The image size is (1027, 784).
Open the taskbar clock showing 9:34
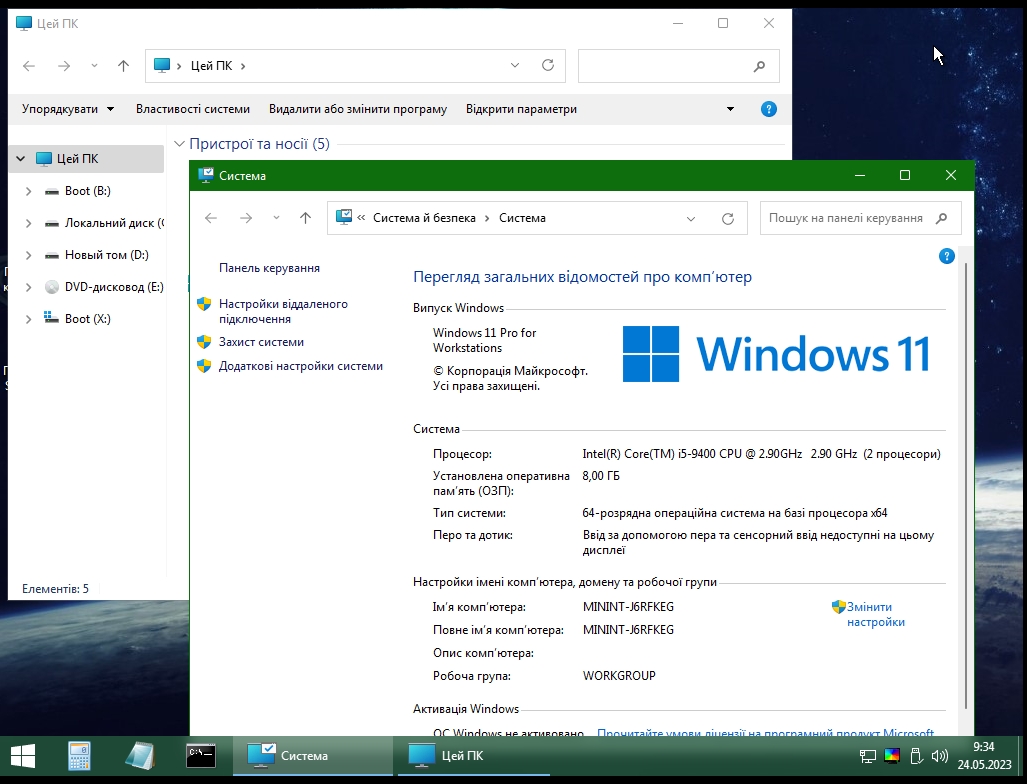[984, 756]
